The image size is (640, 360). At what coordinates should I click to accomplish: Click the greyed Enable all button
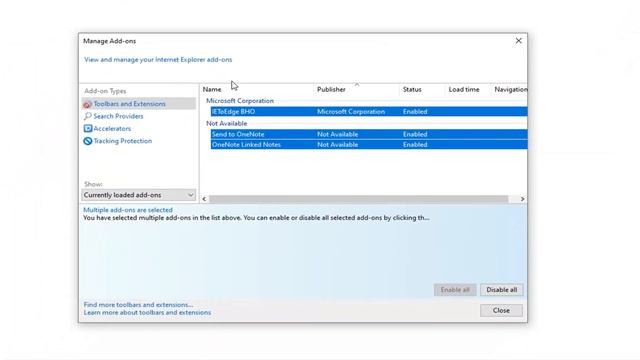pos(455,290)
